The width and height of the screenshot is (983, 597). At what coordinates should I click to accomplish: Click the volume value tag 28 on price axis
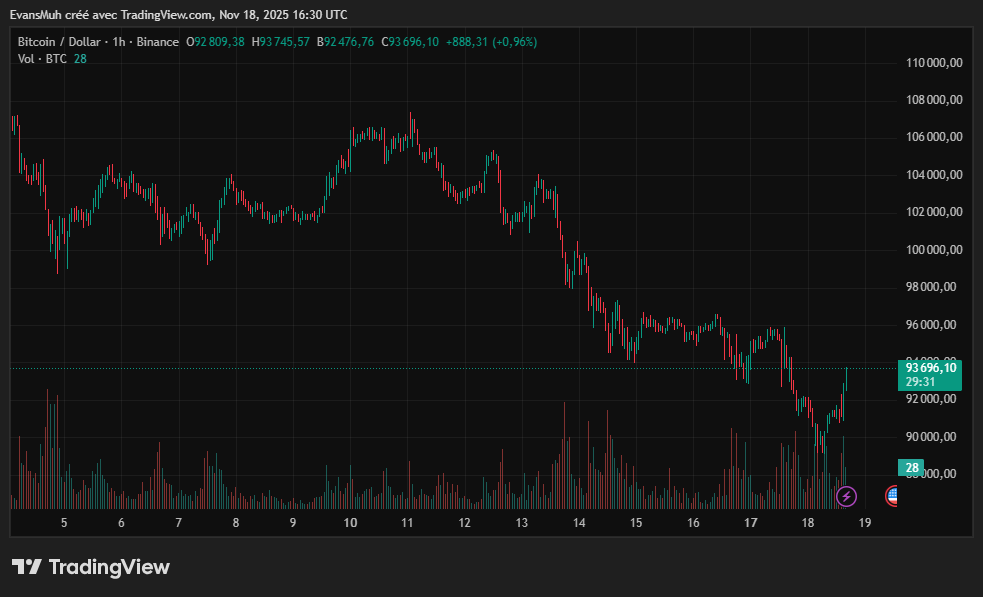click(912, 468)
